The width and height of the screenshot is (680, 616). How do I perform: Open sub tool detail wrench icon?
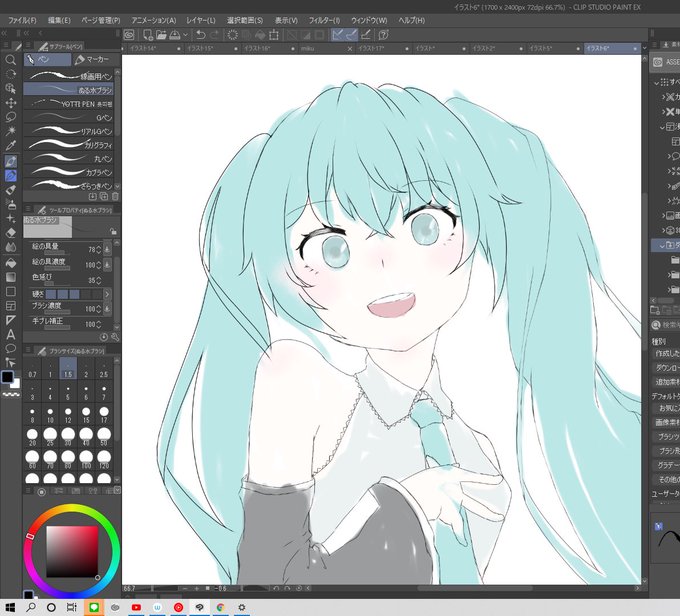tap(115, 337)
